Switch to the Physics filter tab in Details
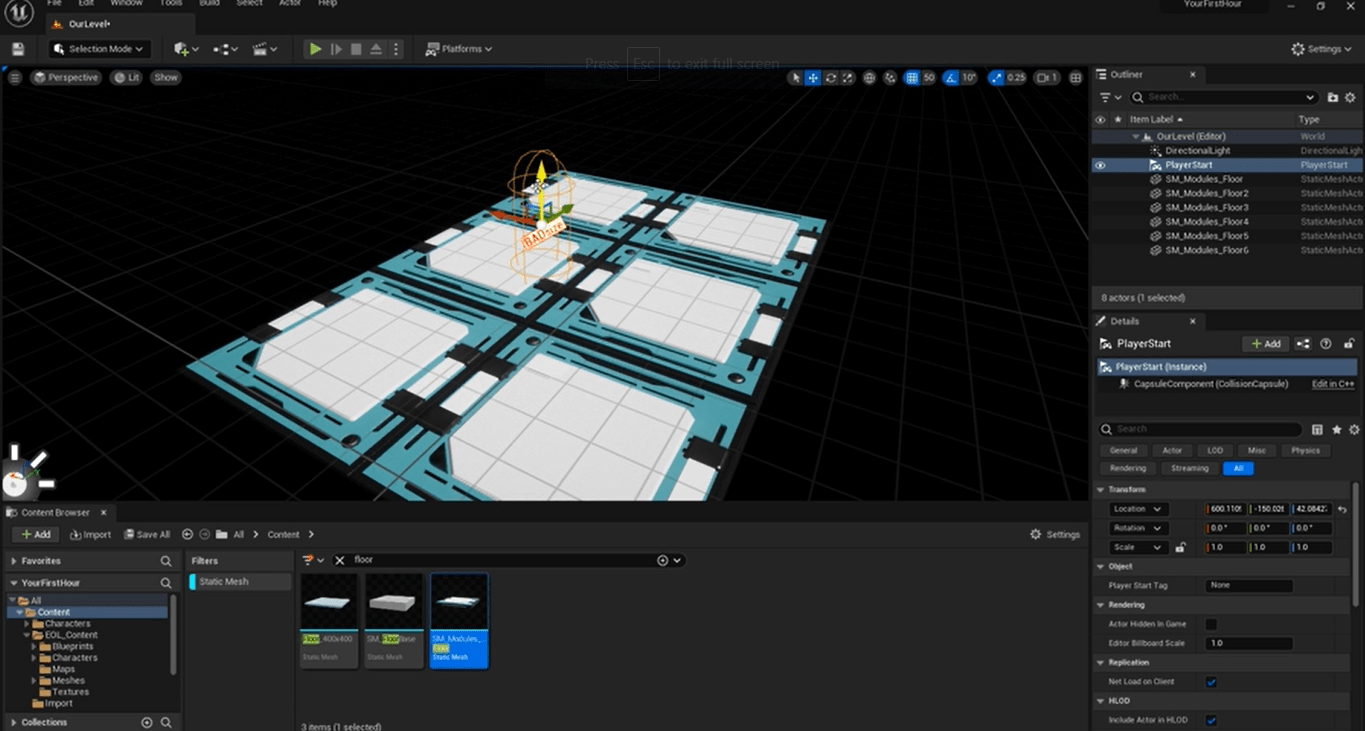This screenshot has height=731, width=1365. click(x=1305, y=451)
